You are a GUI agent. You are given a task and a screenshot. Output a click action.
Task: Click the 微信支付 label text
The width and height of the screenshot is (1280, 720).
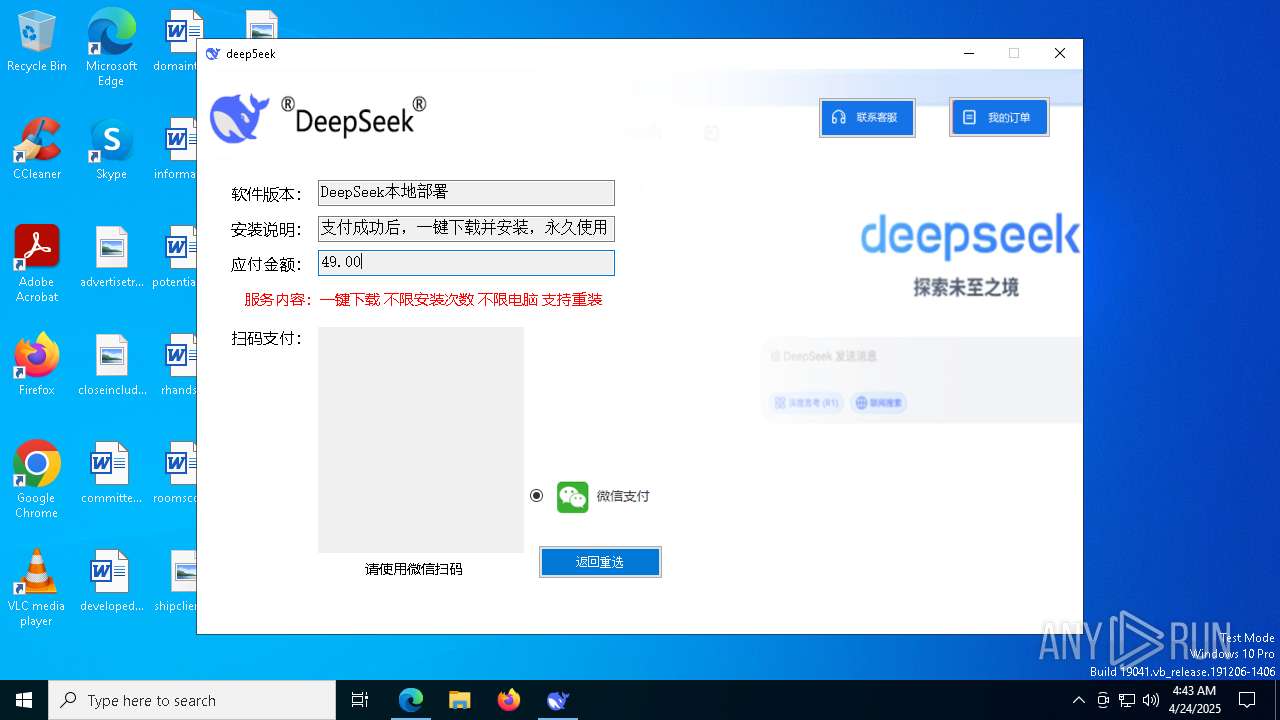[x=623, y=496]
